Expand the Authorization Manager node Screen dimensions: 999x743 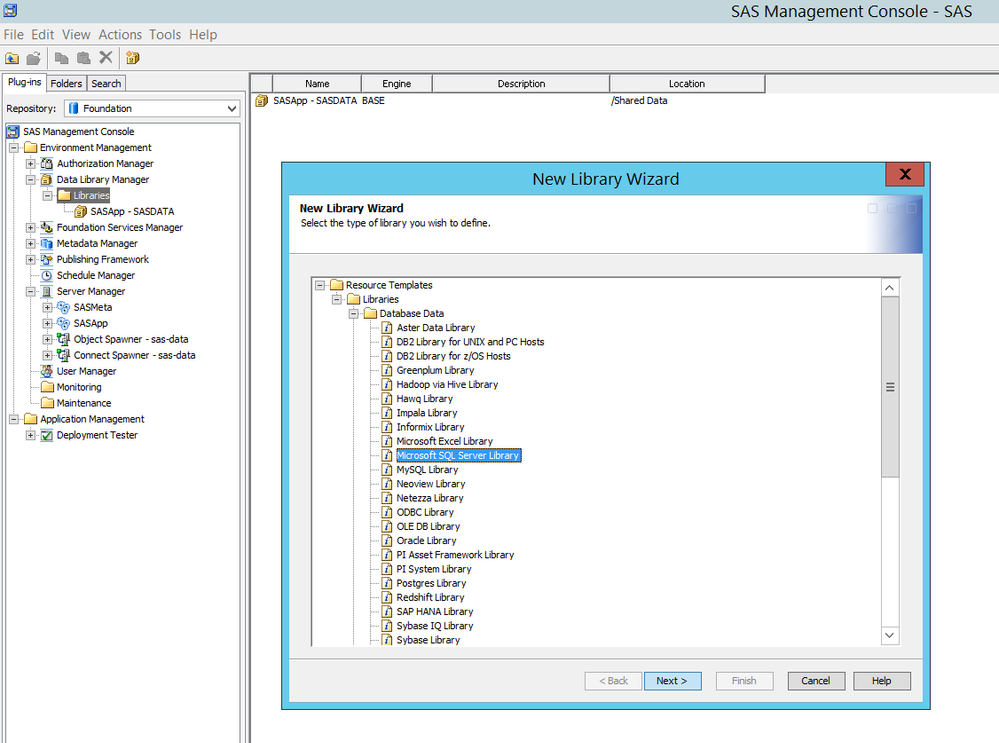coord(30,164)
